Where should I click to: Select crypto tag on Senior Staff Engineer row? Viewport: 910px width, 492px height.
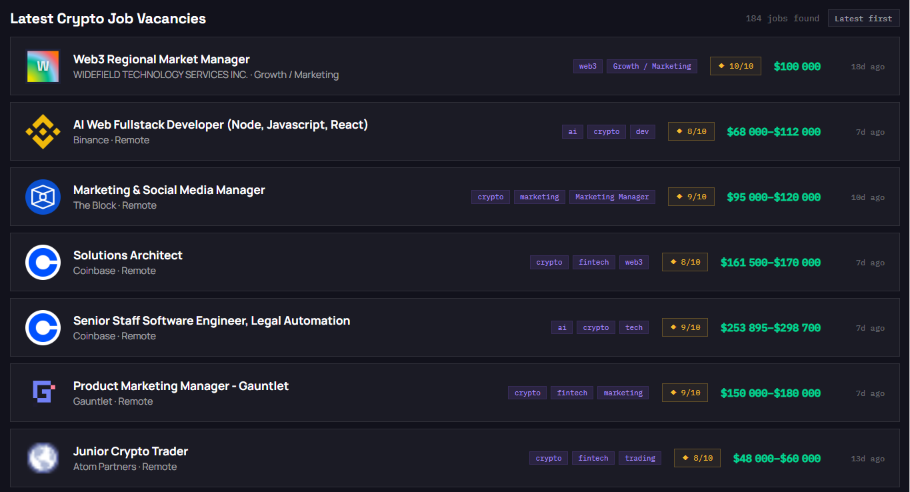(x=596, y=328)
